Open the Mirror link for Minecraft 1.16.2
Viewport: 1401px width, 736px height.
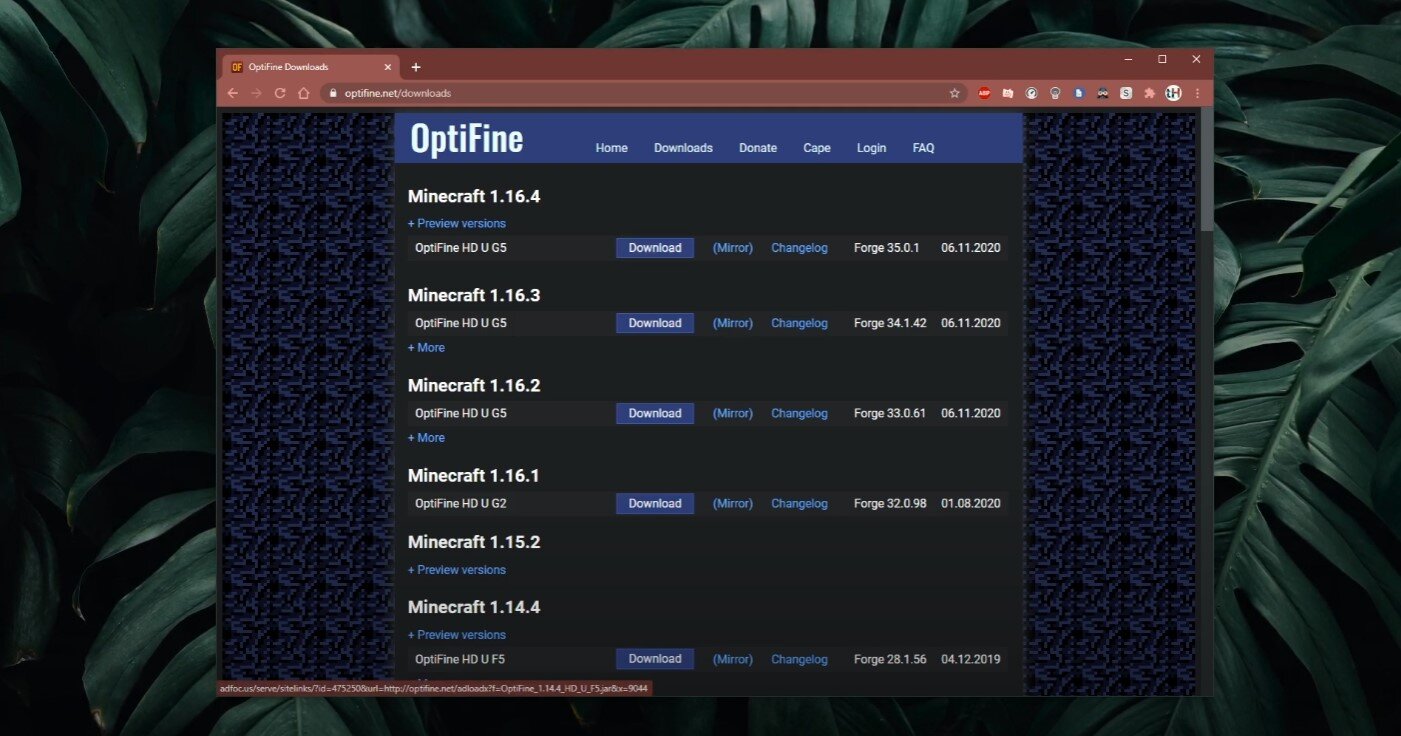(x=733, y=413)
